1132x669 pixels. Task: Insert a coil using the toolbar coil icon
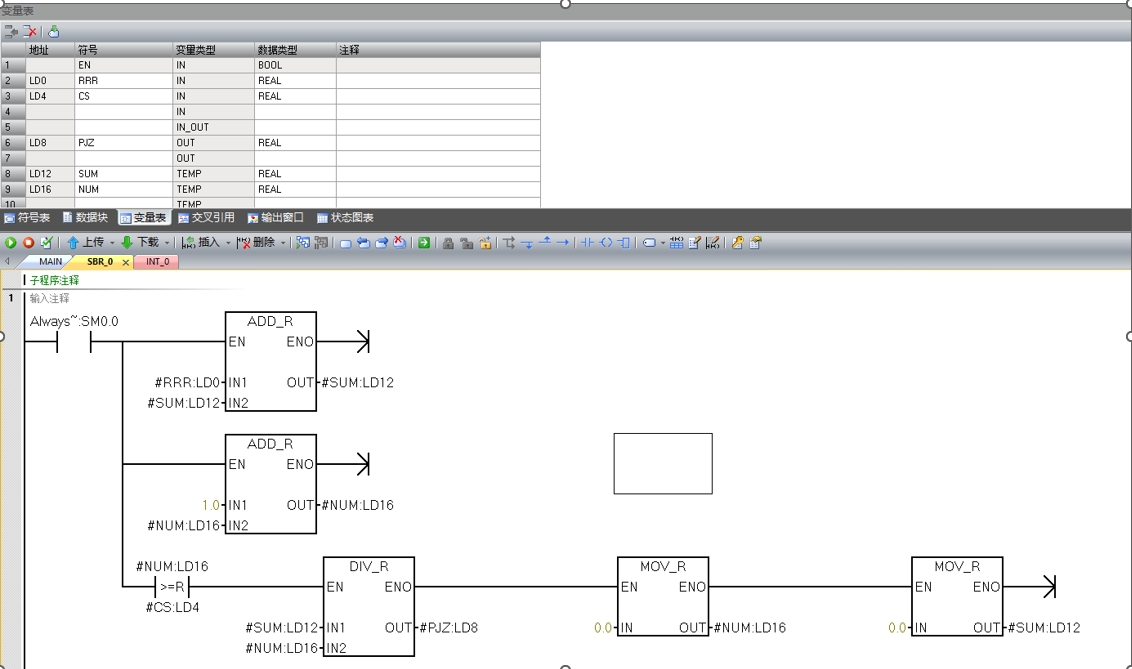[605, 243]
